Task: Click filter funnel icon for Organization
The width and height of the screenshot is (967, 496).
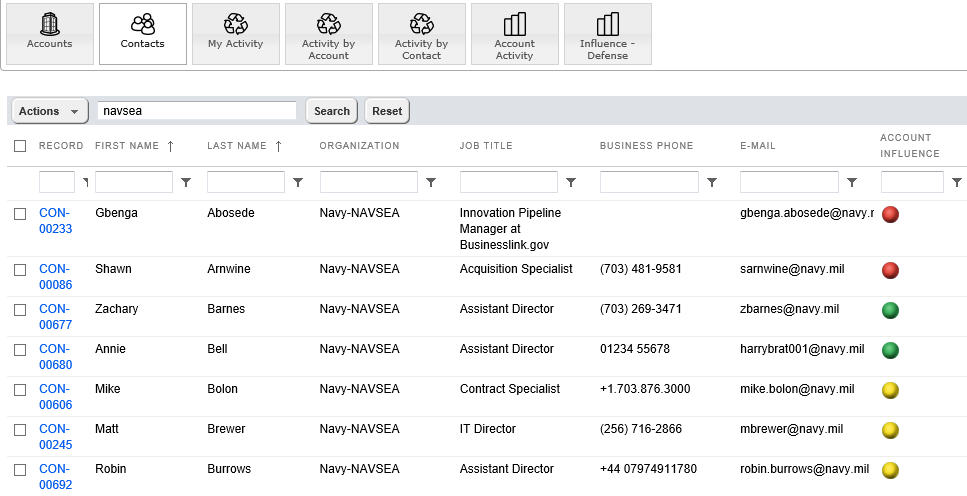Action: (x=431, y=183)
